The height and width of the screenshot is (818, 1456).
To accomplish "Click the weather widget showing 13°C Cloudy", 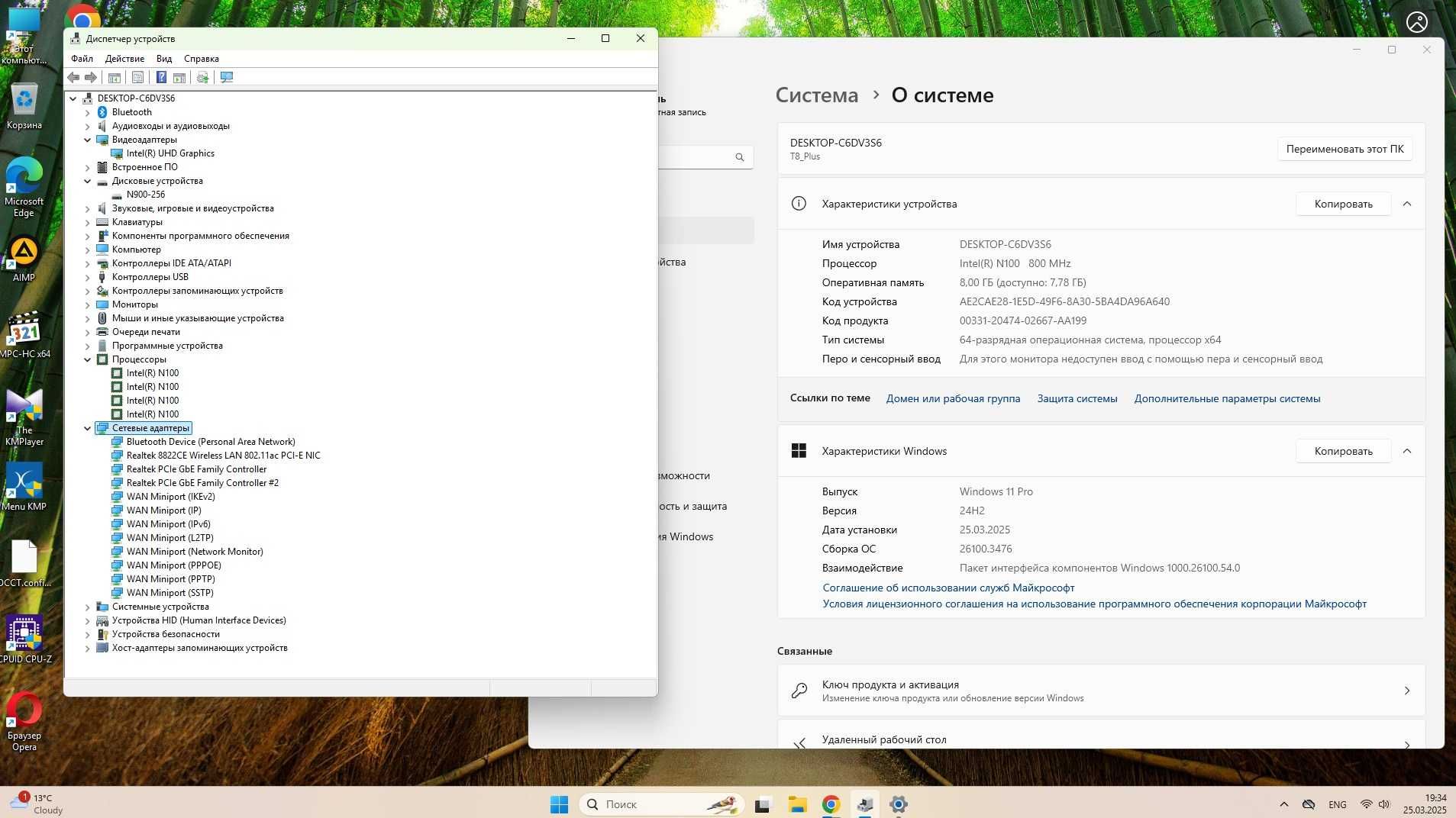I will (x=37, y=804).
